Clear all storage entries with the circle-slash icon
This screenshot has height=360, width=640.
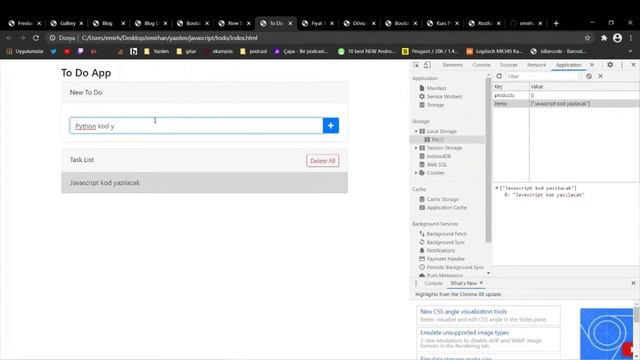pyautogui.click(x=589, y=76)
